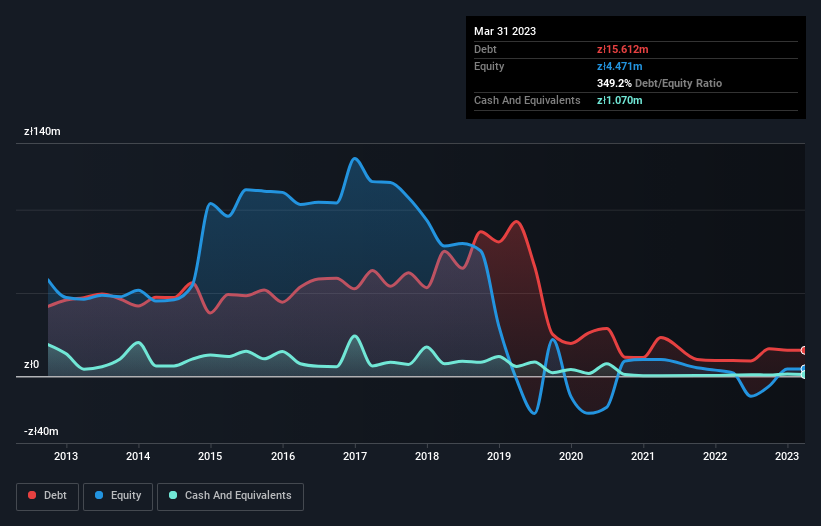Click the Debt value zł15.612m in the tooltip

[x=623, y=49]
